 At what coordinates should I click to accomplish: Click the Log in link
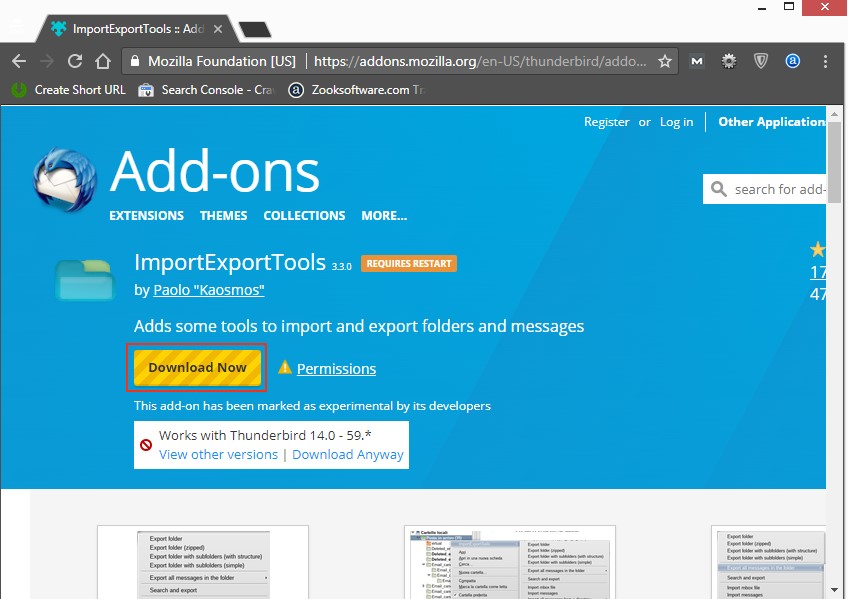pos(676,122)
